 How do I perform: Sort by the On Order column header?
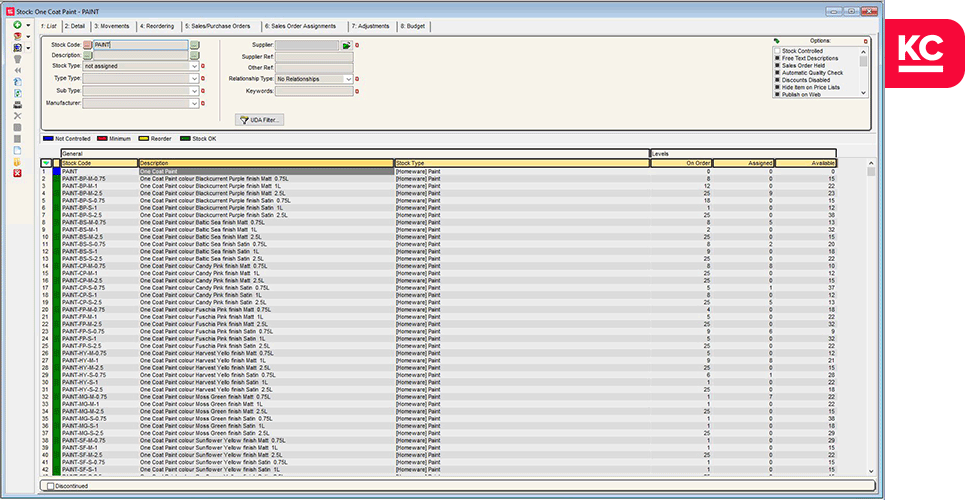(681, 163)
